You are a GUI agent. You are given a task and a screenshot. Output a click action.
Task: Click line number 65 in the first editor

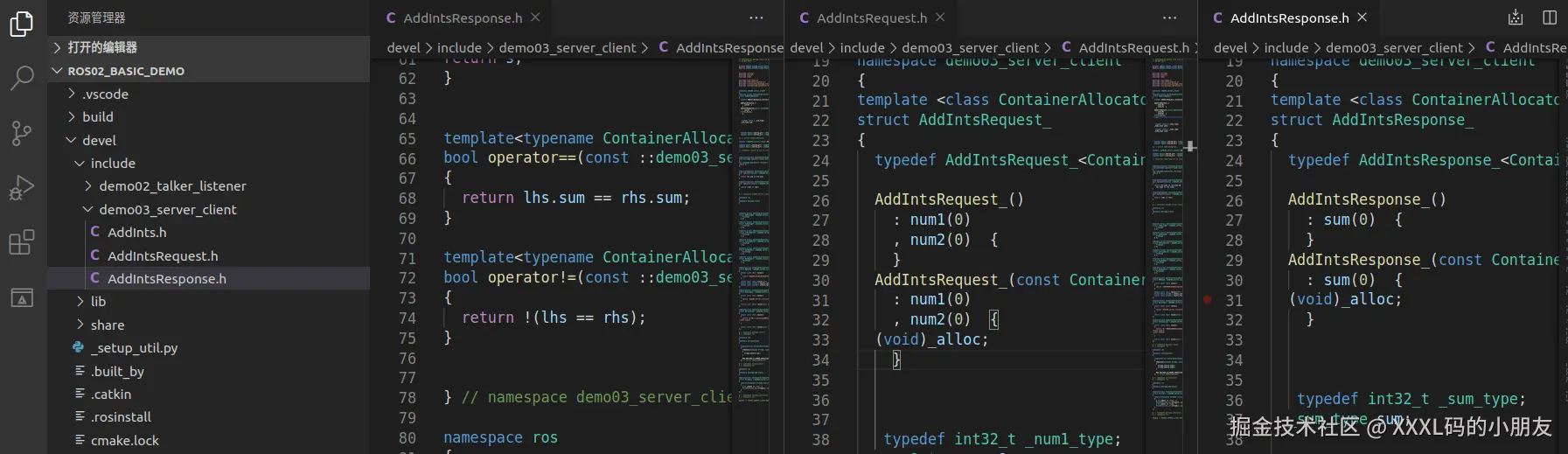point(408,139)
